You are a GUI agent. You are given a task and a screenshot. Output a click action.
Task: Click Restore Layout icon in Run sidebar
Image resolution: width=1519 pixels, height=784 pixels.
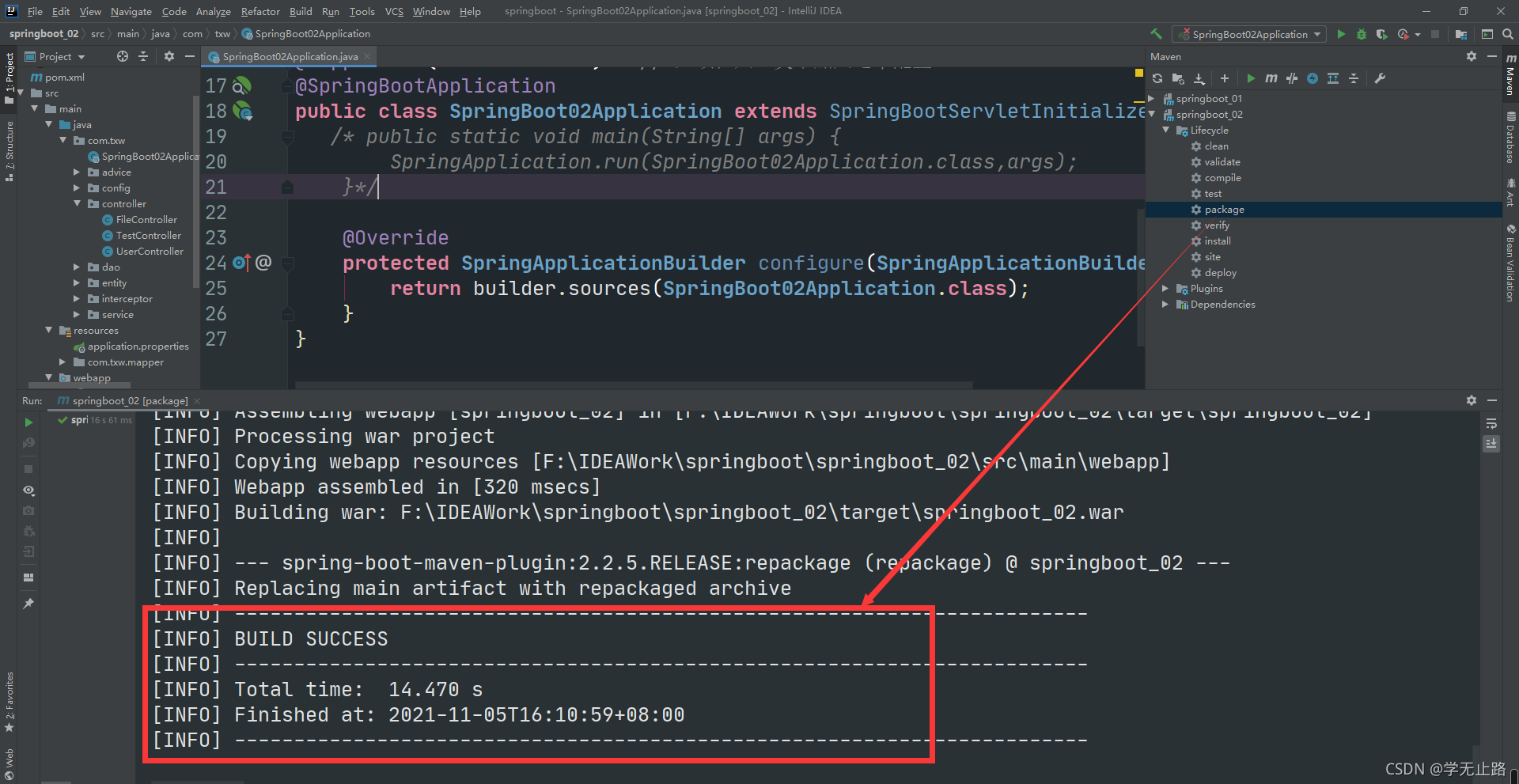28,578
